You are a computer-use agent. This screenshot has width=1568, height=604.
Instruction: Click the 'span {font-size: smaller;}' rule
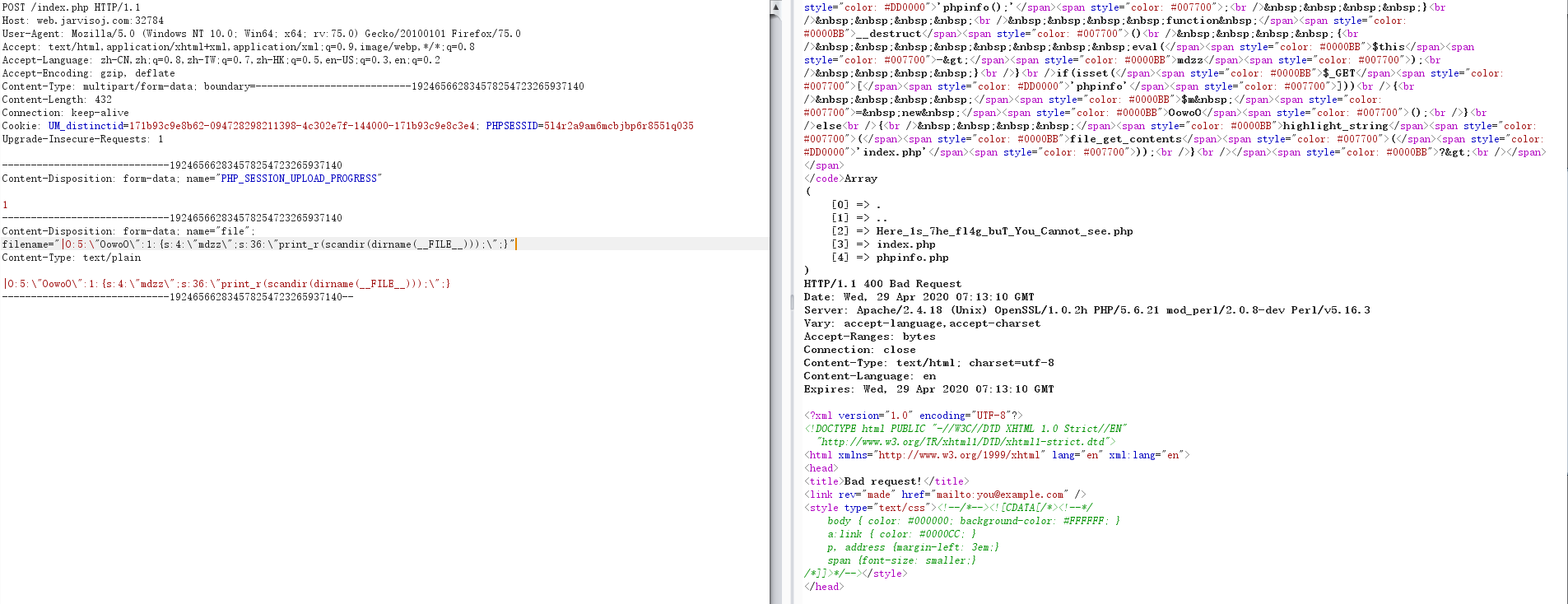point(901,560)
